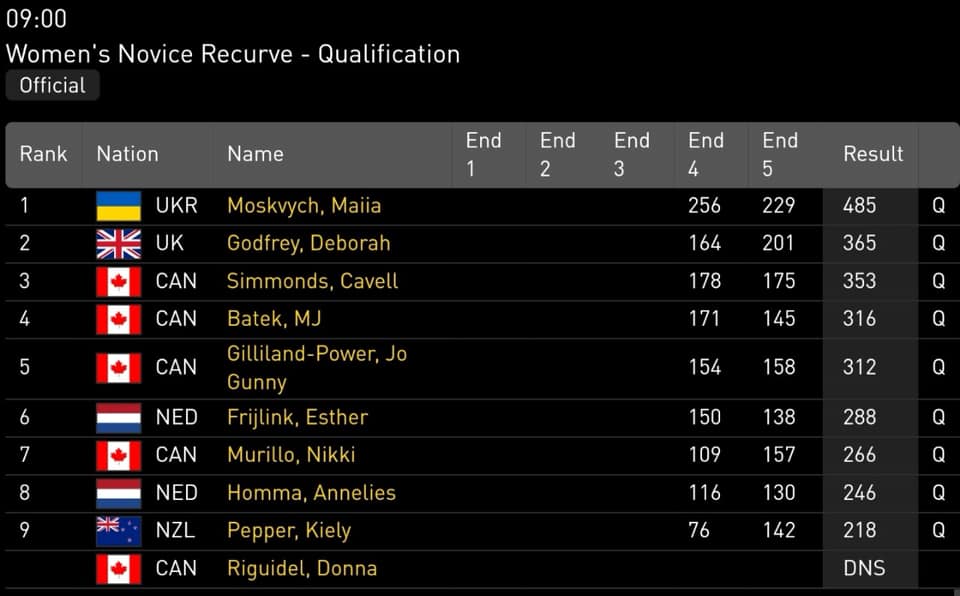Viewport: 960px width, 596px height.
Task: Click the Netherlands flag beside Homma, Annelies
Action: coord(118,493)
